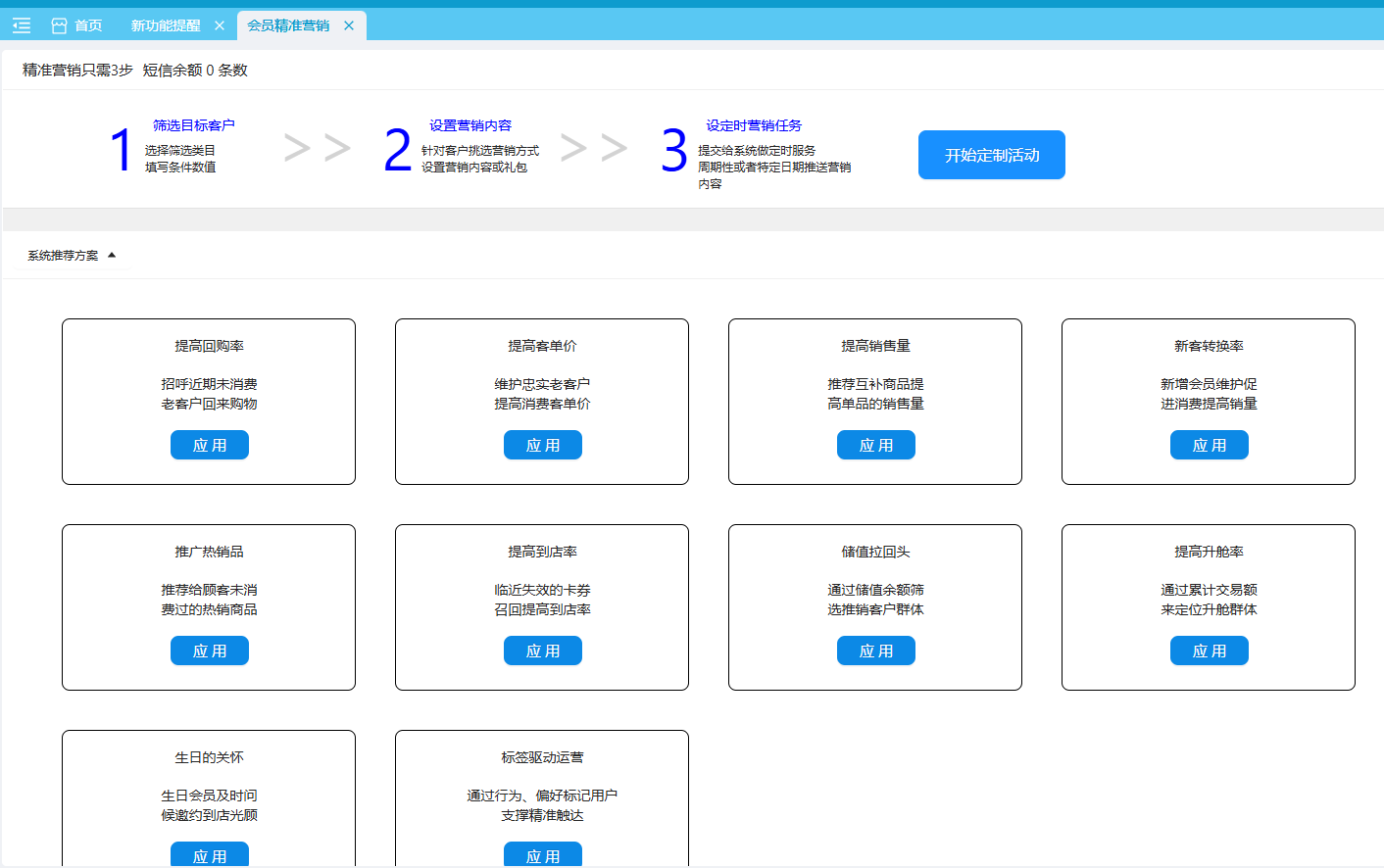Apply the 推广热销品 plan

209,651
